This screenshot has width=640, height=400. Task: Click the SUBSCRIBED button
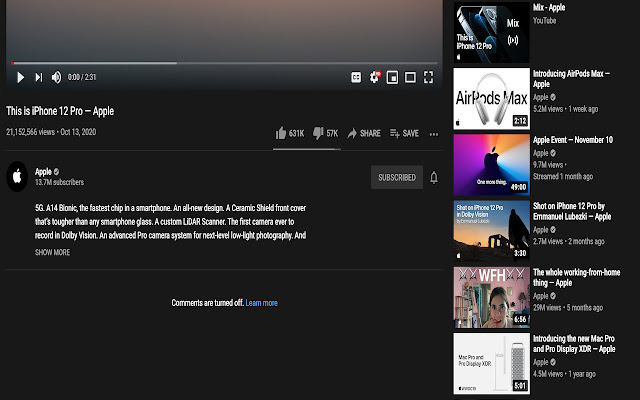coord(397,177)
